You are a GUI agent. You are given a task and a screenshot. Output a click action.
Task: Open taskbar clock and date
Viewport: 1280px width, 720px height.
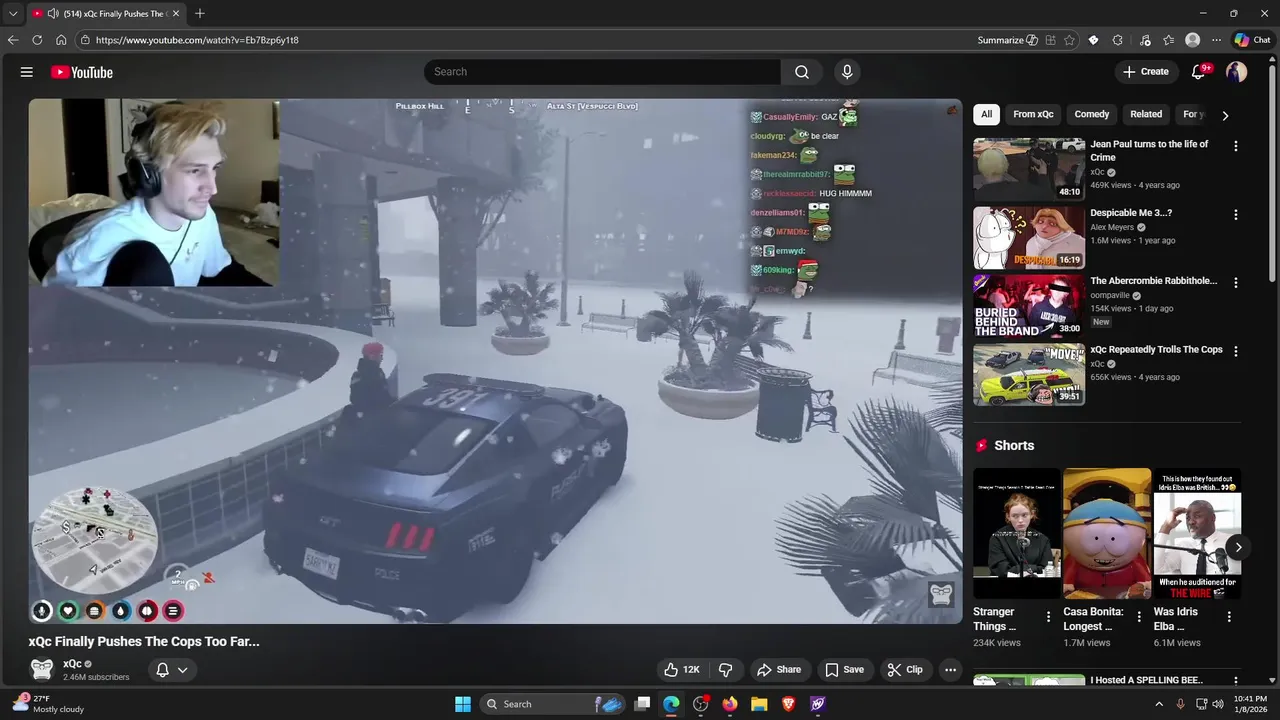point(1250,704)
